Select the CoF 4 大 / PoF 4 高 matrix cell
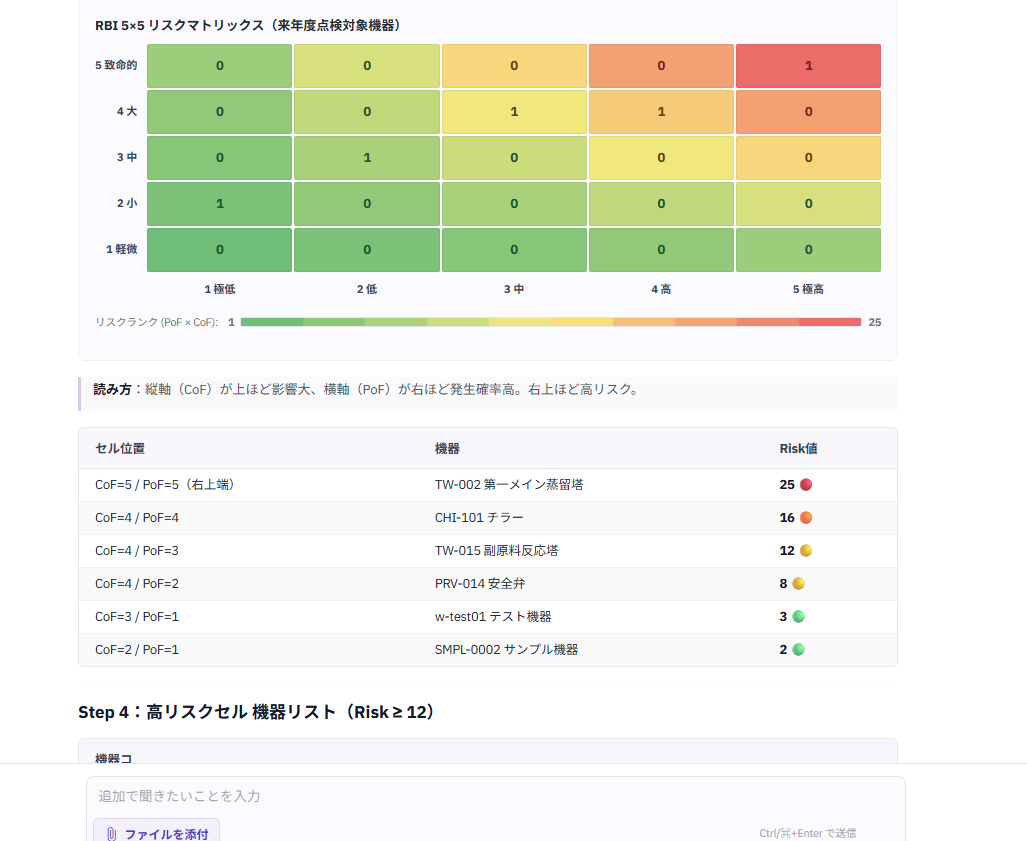 pos(661,112)
